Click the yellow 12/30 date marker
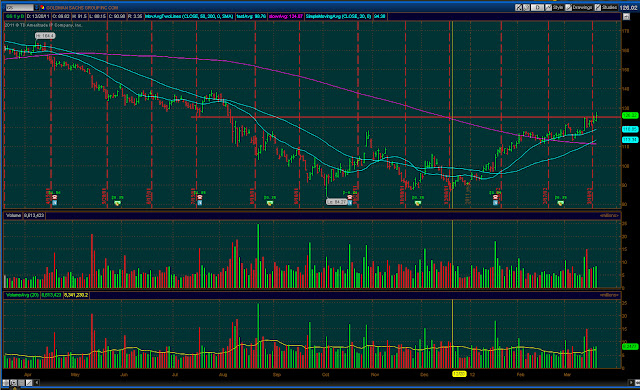 pos(459,374)
